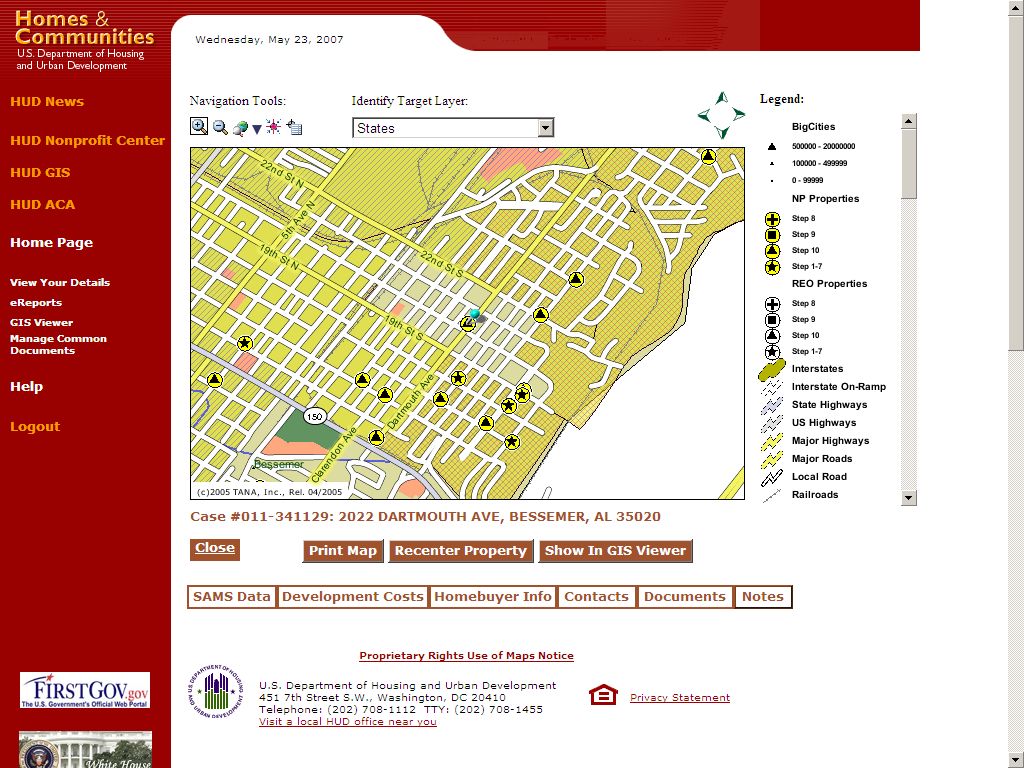
Task: Click the blue property pin on the map
Action: (474, 315)
